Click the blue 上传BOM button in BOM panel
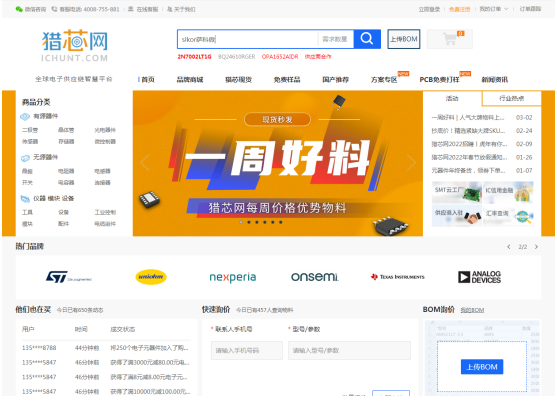Image resolution: width=557 pixels, height=401 pixels. point(482,367)
